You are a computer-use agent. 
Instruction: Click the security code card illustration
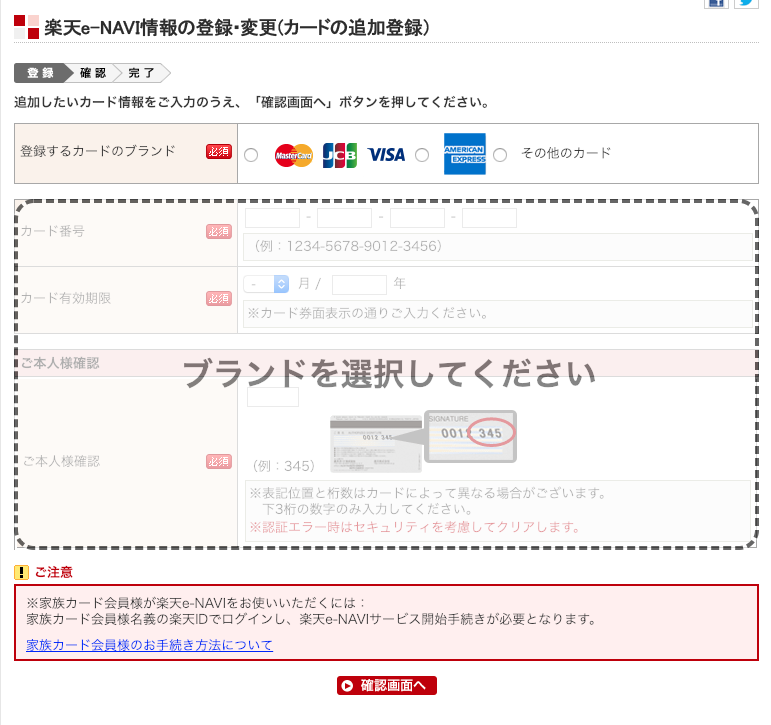(423, 441)
